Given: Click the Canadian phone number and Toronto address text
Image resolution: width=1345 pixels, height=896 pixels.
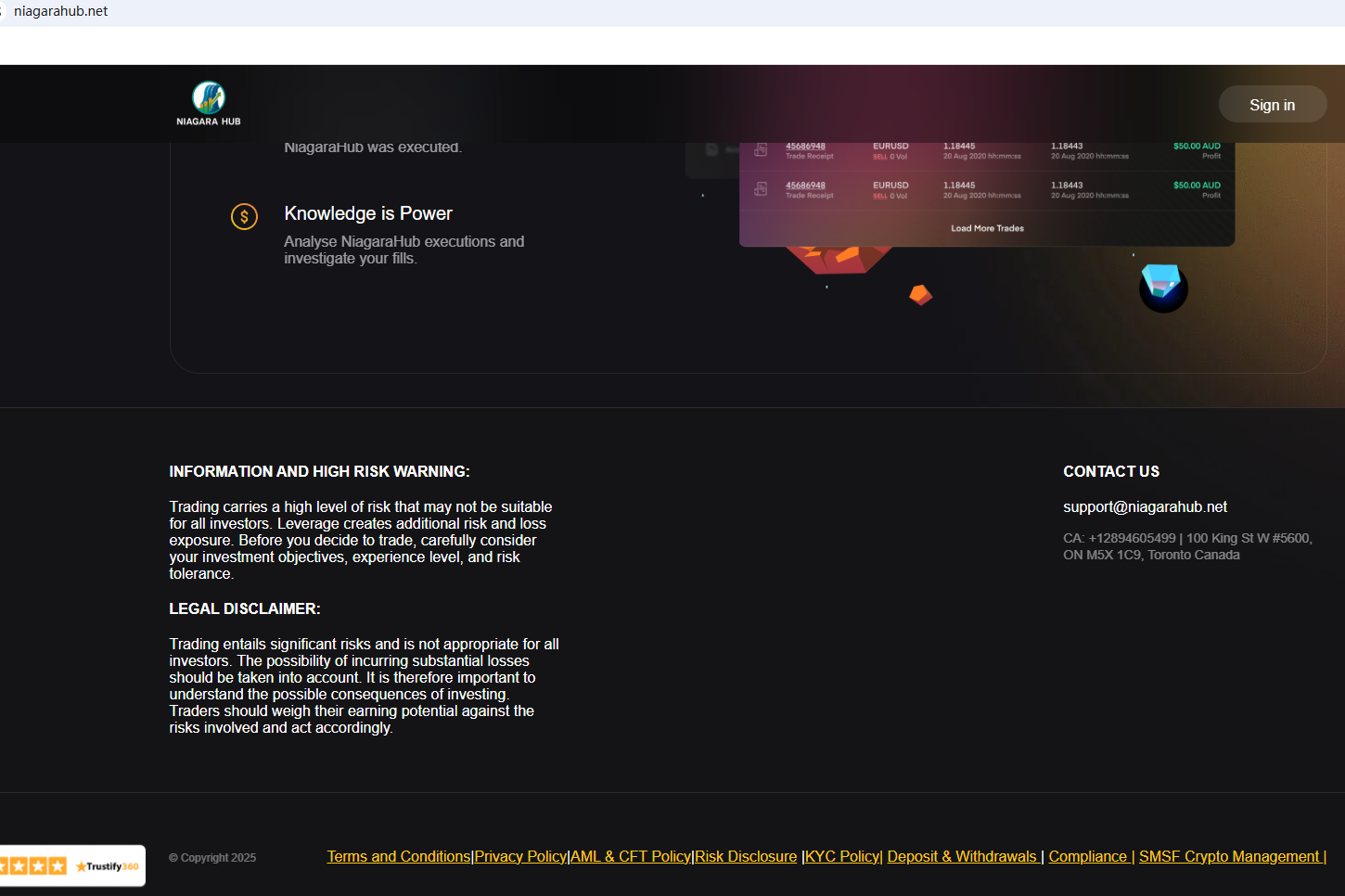Looking at the screenshot, I should point(1187,546).
